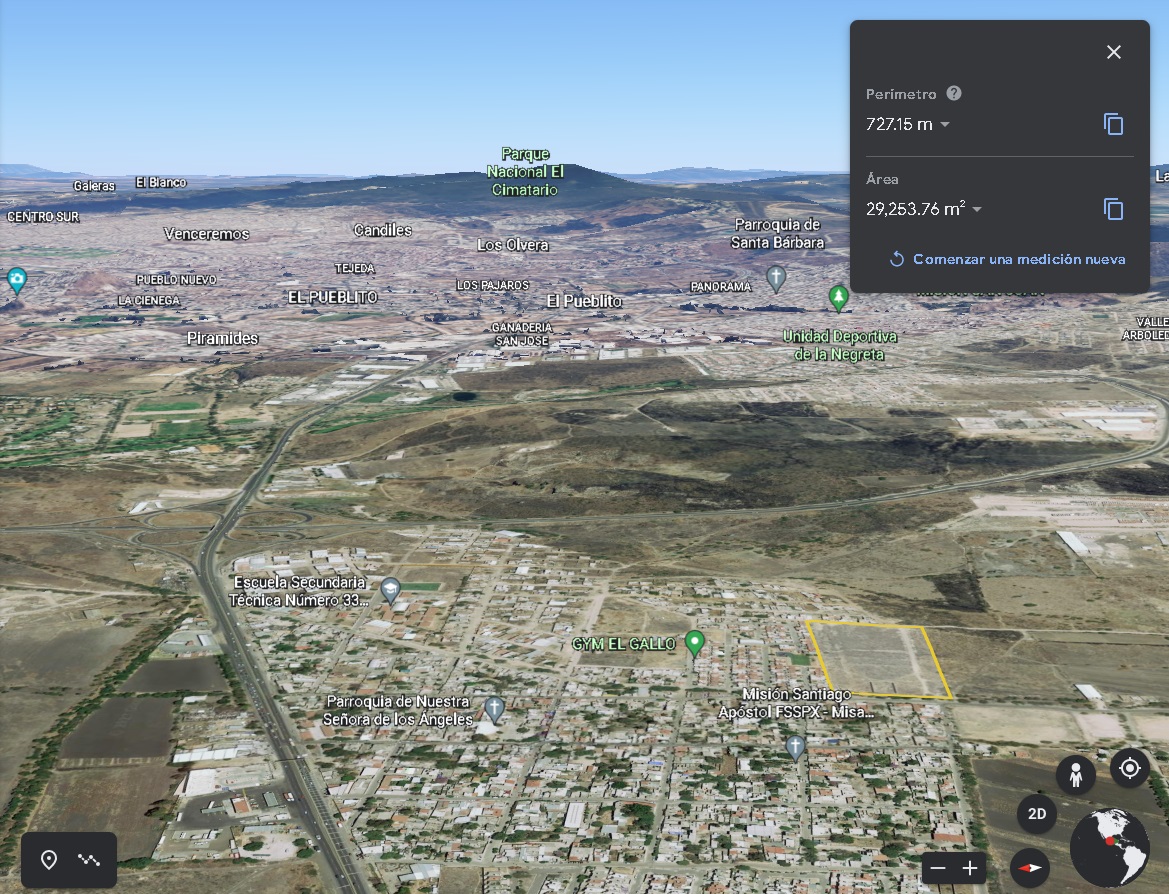Screen dimensions: 1169x894
Task: Click the Venceremos label
Action: click(207, 233)
